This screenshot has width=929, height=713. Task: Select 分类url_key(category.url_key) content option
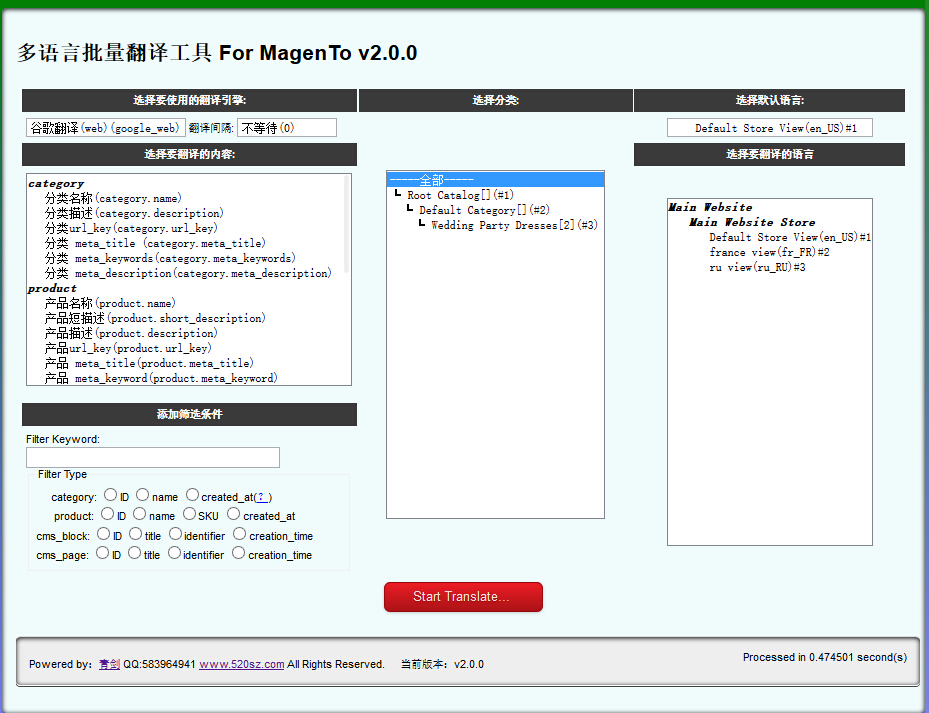pyautogui.click(x=185, y=228)
